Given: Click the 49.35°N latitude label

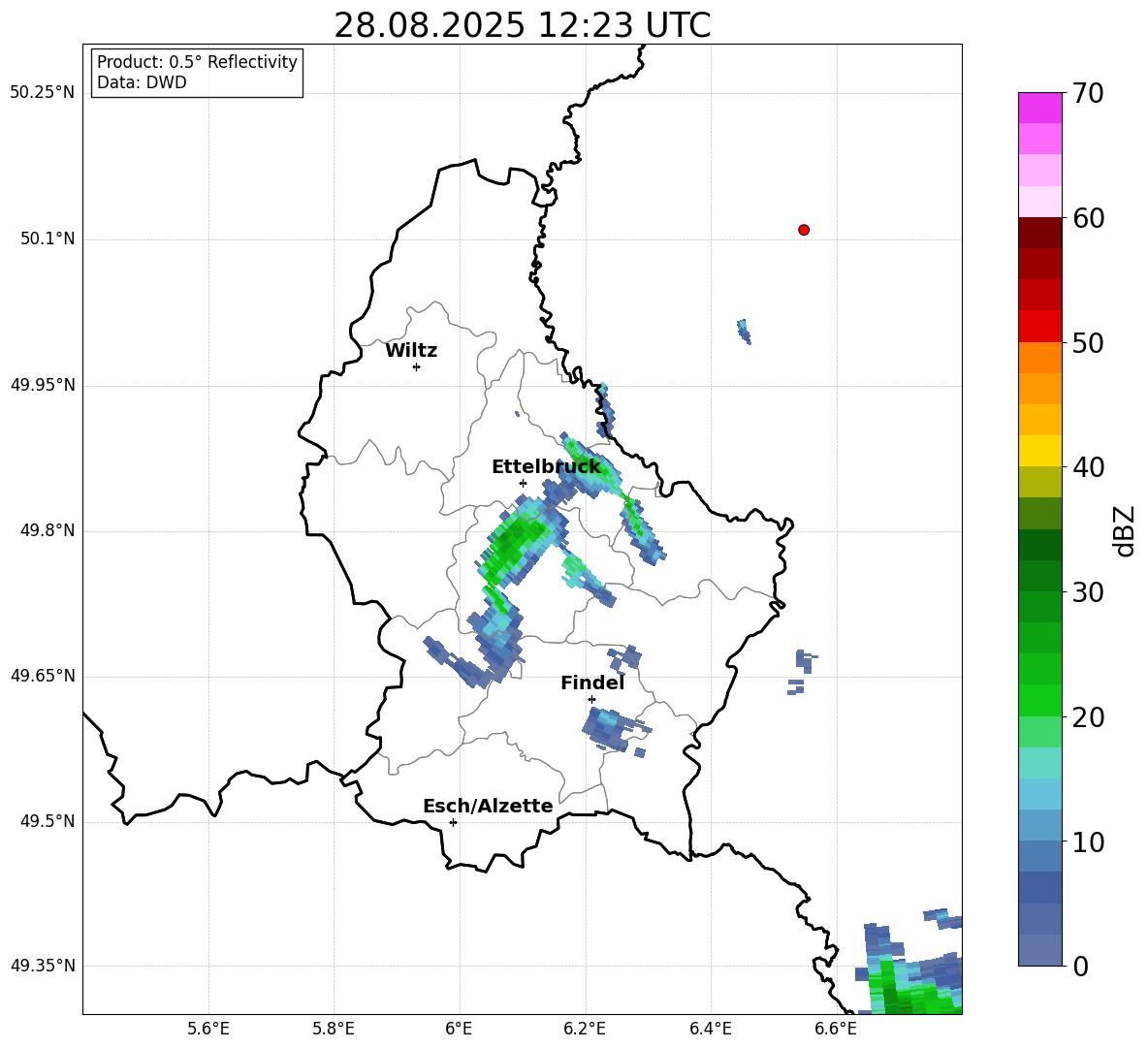Looking at the screenshot, I should click(x=42, y=966).
